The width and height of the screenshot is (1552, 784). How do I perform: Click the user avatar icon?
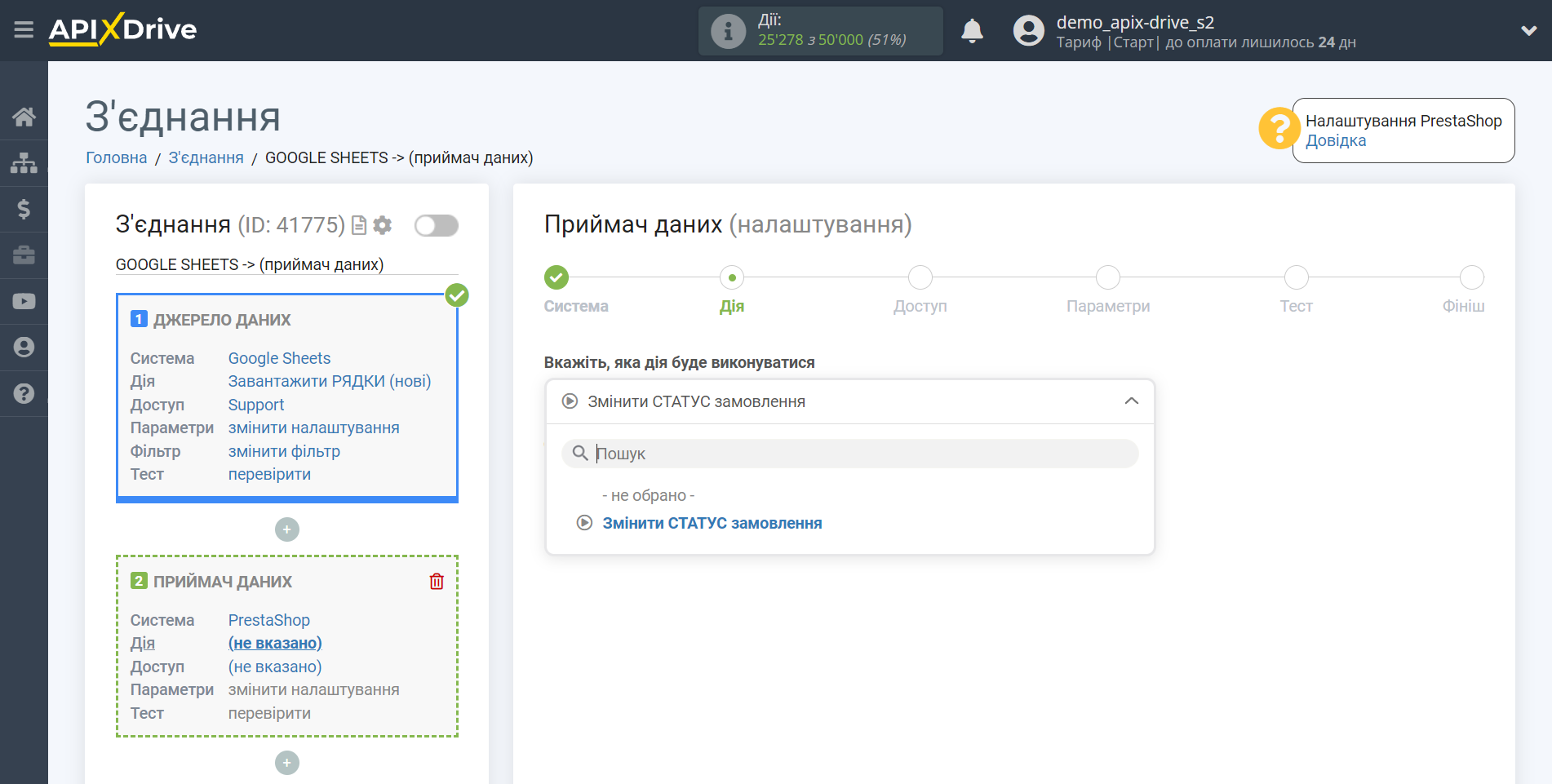1028,31
